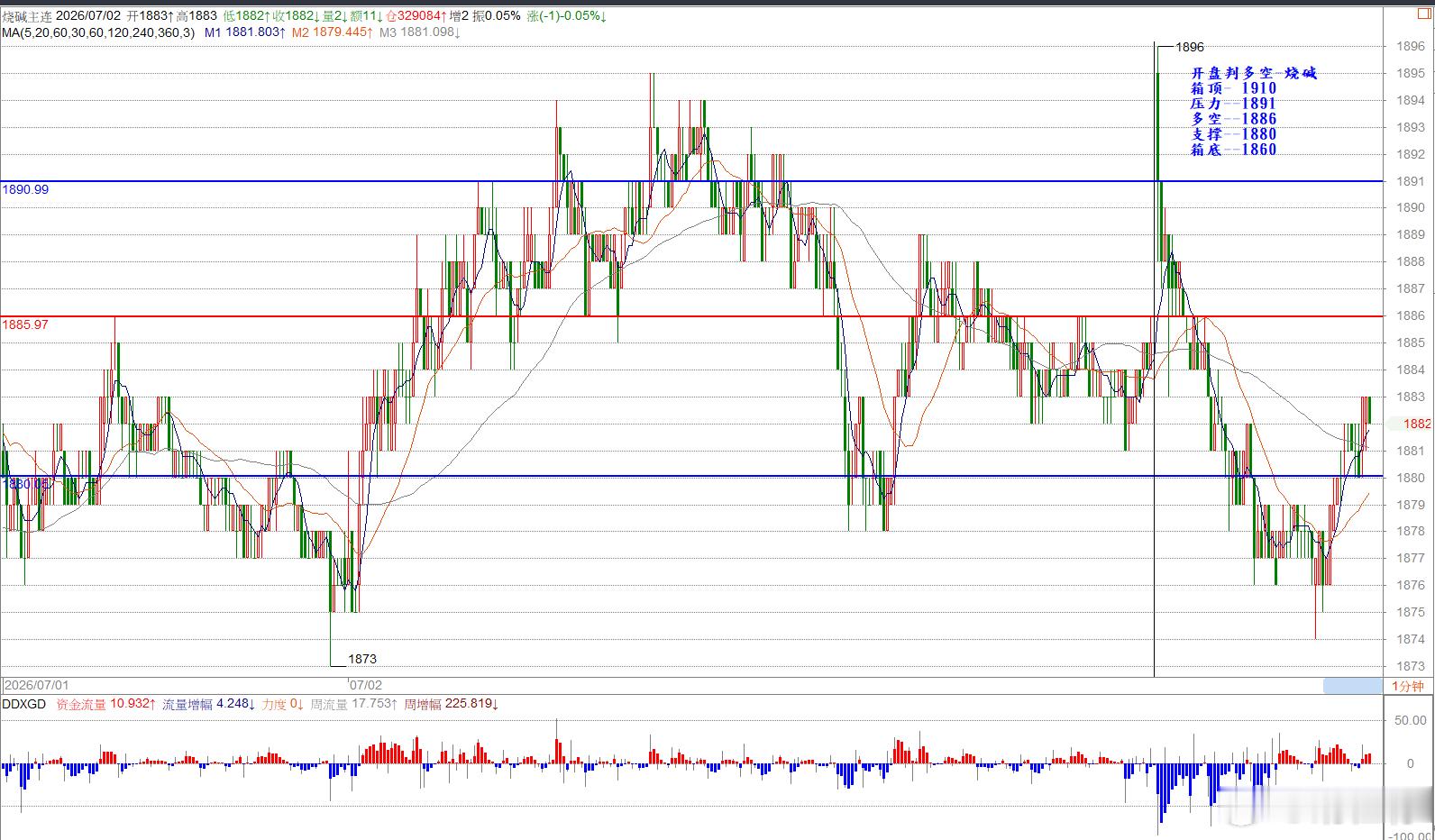Select the MA(5,20,60,30,60,120,240,360,3) indicator label
Viewport: 1435px width, 840px height.
pos(98,32)
